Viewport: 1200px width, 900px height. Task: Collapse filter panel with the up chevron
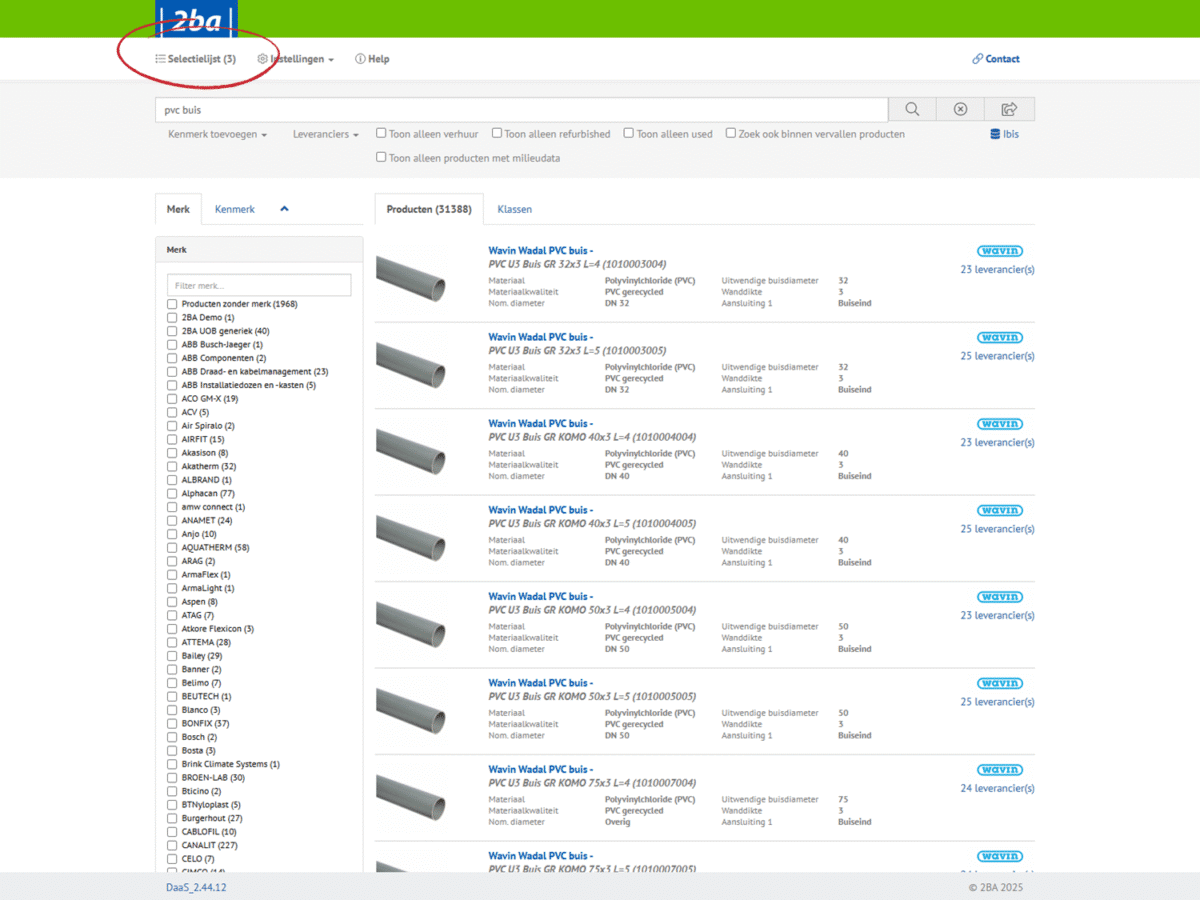click(x=284, y=209)
